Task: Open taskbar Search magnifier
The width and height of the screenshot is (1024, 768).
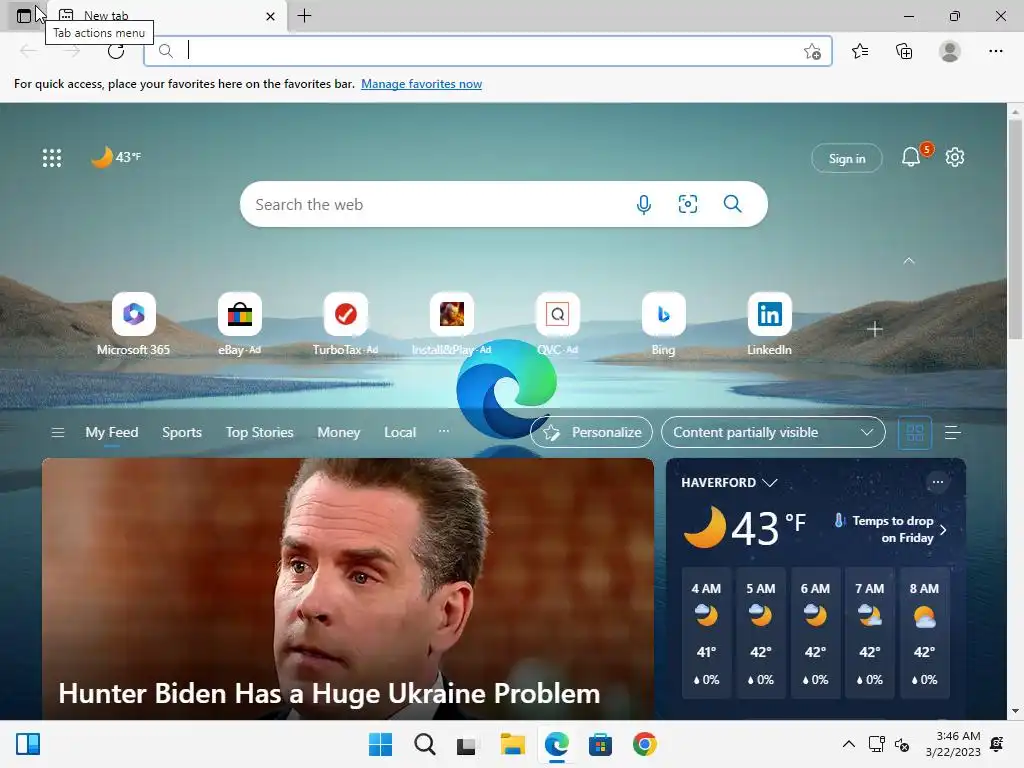Action: point(424,744)
